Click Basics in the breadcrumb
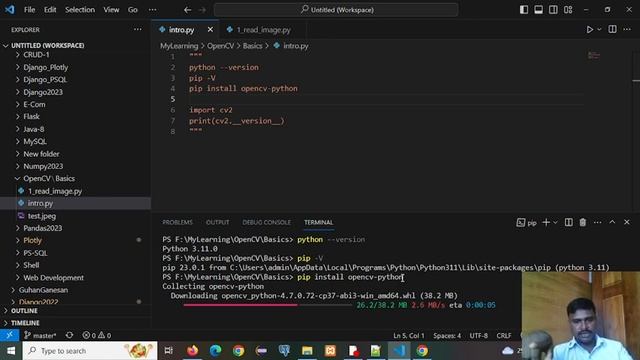Image resolution: width=640 pixels, height=360 pixels. tap(252, 46)
